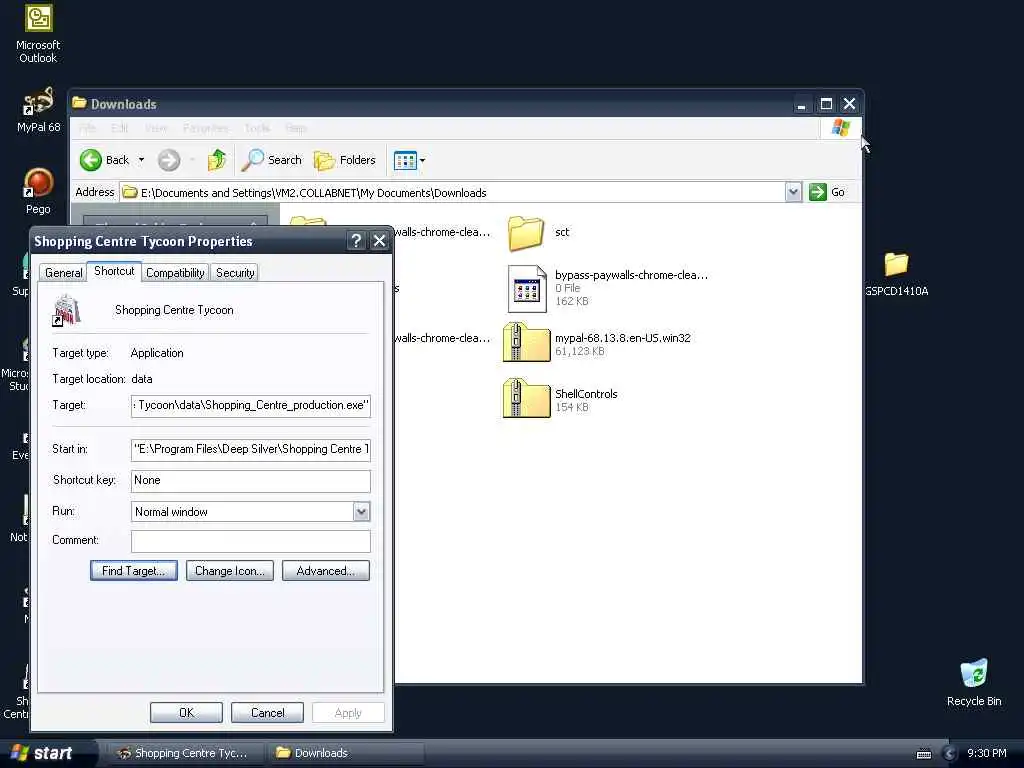Click the Forward arrow in Downloads toolbar
This screenshot has width=1024, height=768.
(x=168, y=160)
